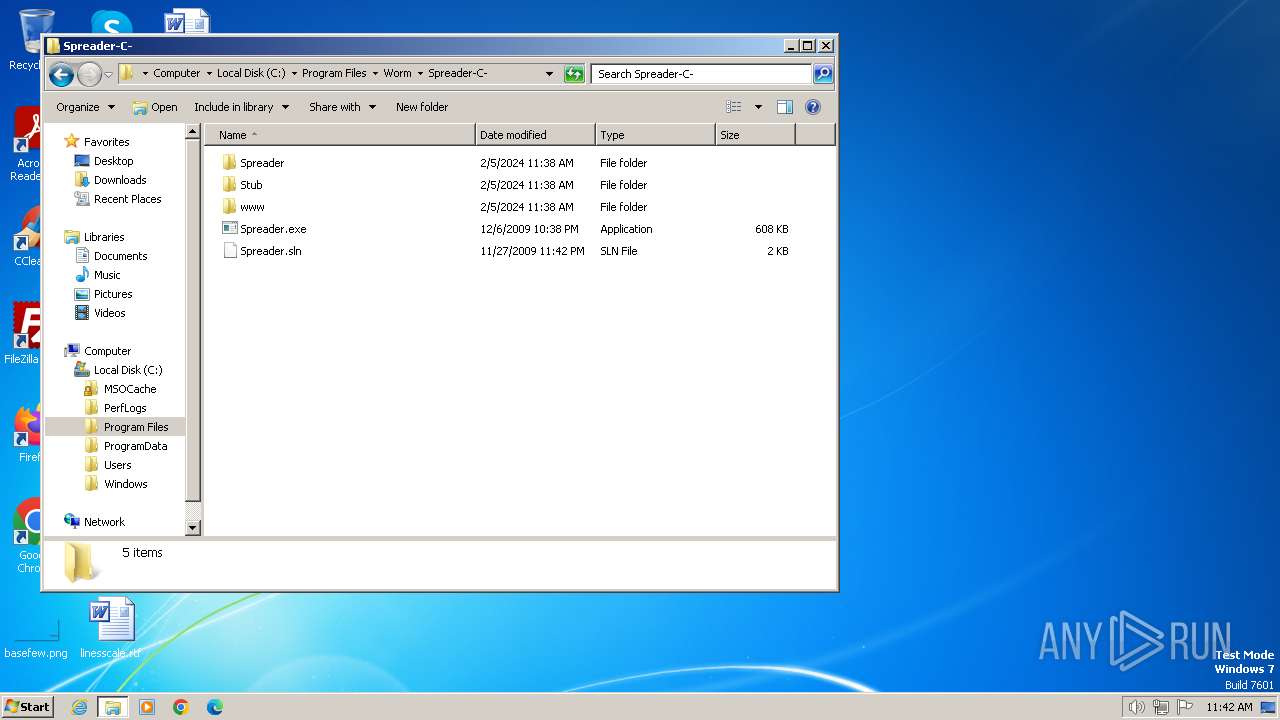1280x720 pixels.
Task: Create a New folder
Action: pyautogui.click(x=422, y=107)
